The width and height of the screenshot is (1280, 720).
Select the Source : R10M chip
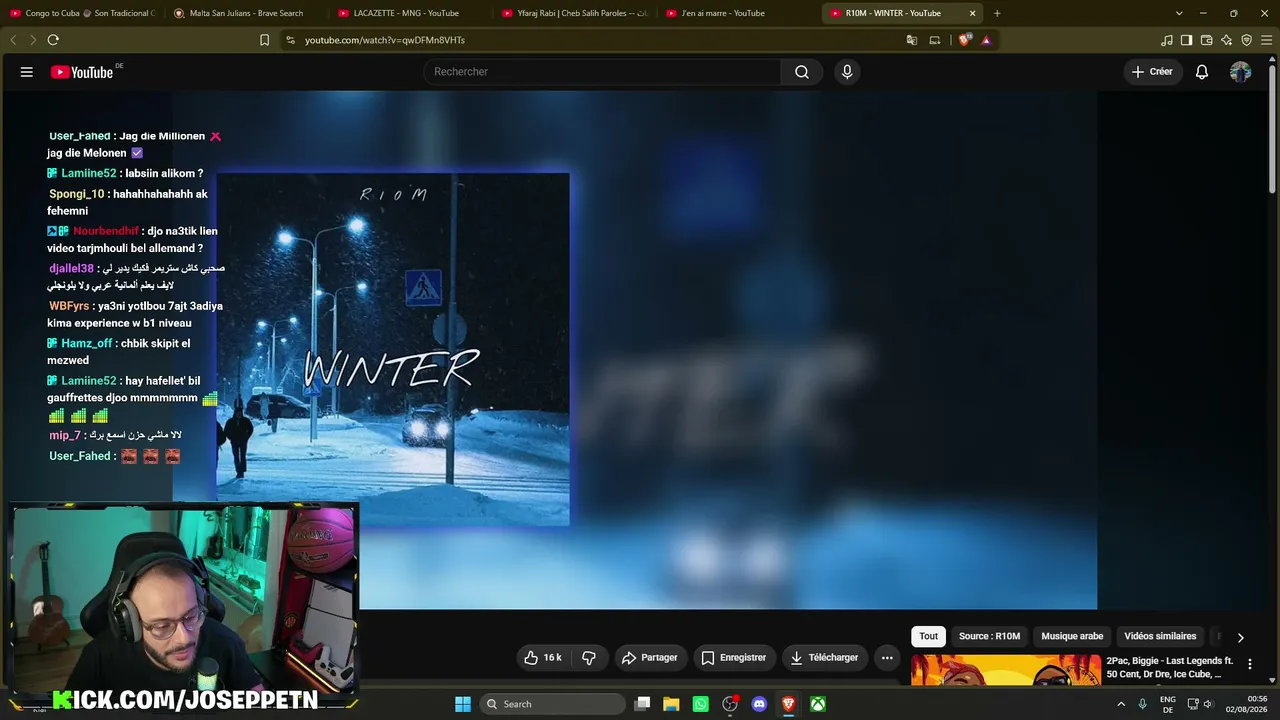coord(990,636)
